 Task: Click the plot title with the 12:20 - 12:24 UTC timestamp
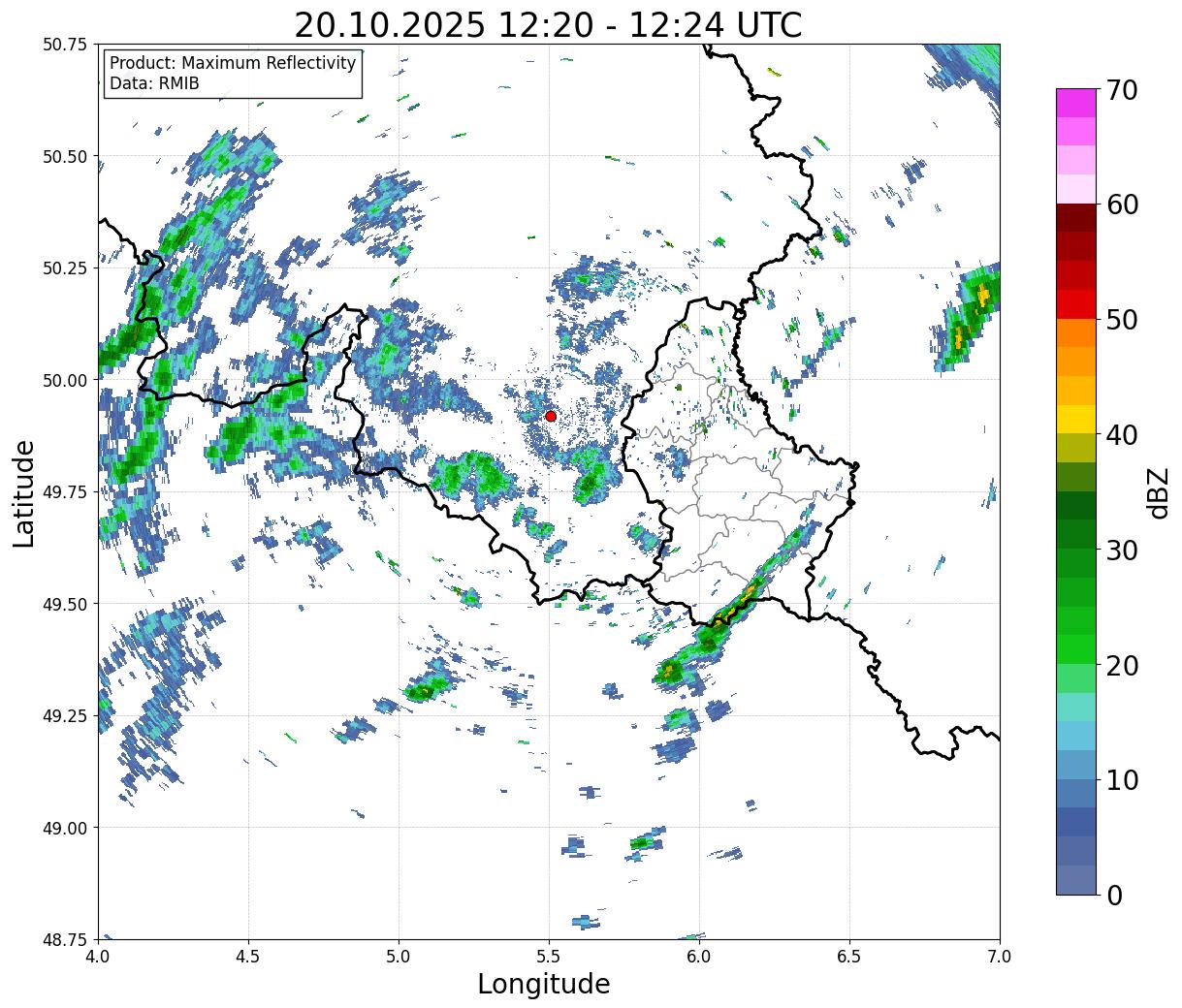click(548, 25)
